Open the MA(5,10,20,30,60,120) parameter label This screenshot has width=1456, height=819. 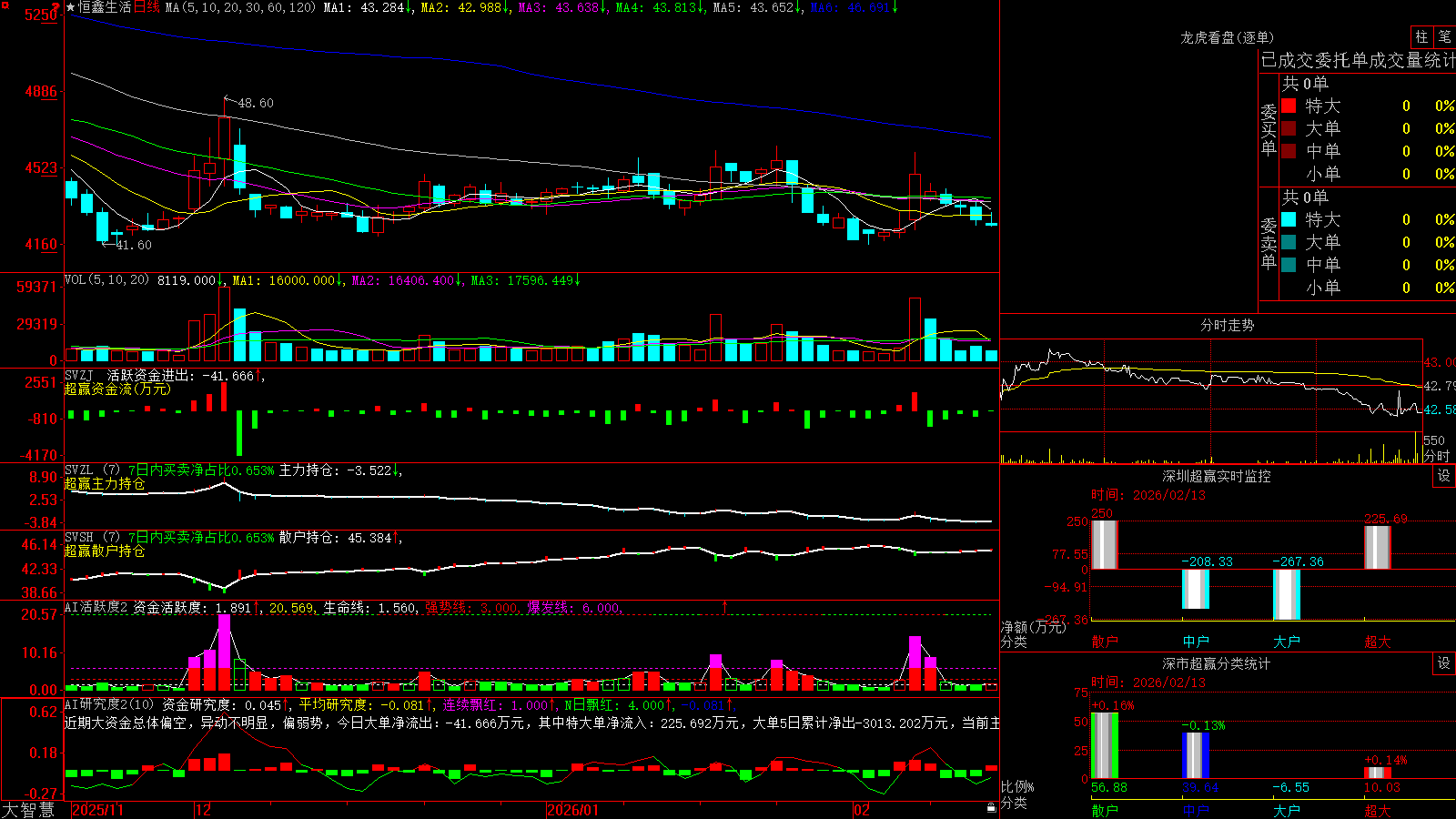(x=240, y=7)
